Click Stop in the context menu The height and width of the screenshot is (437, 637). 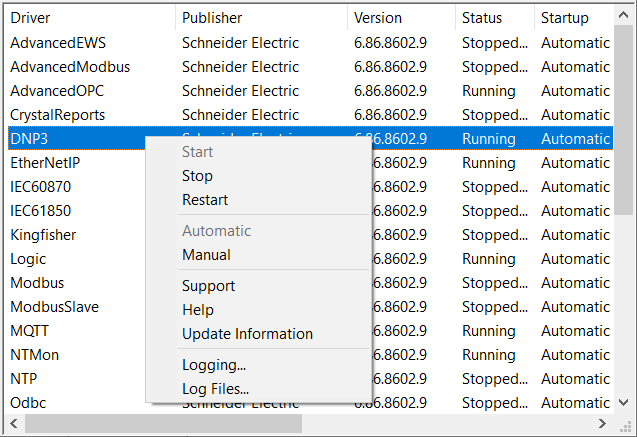[198, 176]
